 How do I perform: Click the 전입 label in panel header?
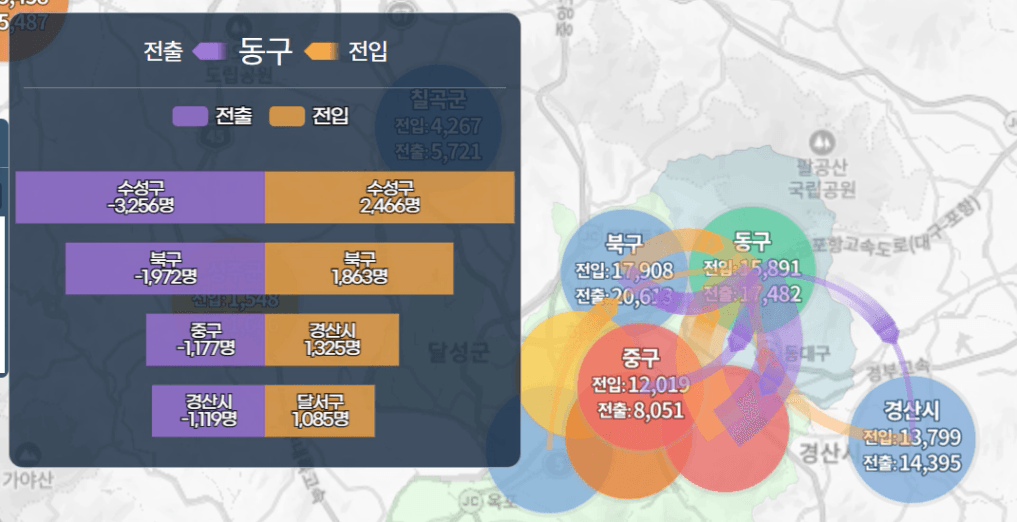coord(368,51)
